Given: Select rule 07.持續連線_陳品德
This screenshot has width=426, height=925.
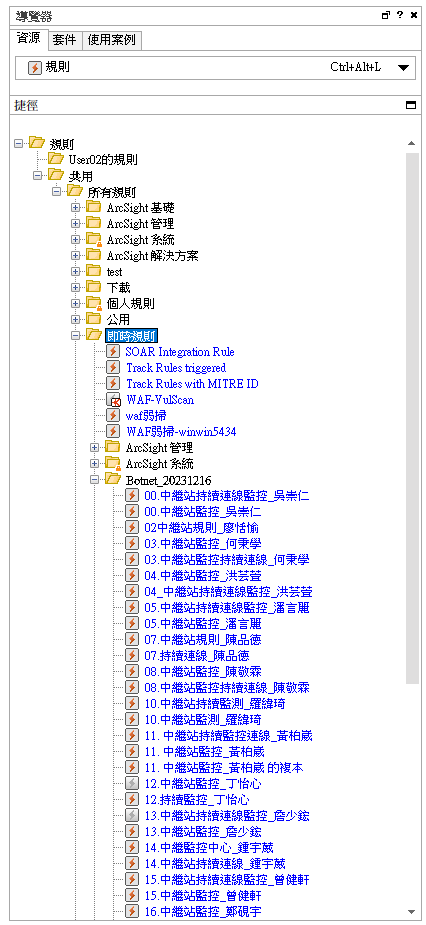Looking at the screenshot, I should 195,655.
